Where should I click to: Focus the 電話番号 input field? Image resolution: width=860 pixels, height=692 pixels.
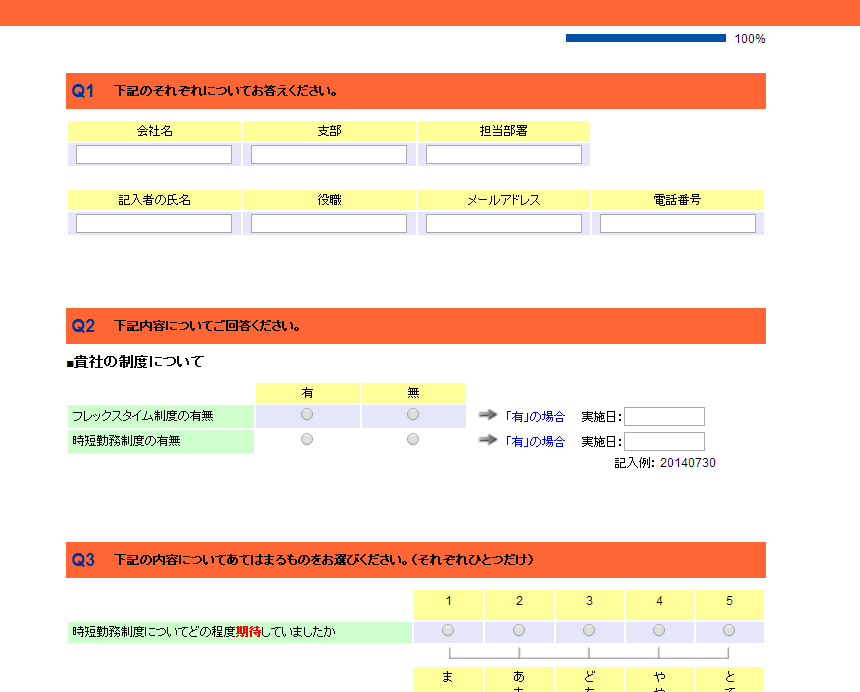[678, 224]
